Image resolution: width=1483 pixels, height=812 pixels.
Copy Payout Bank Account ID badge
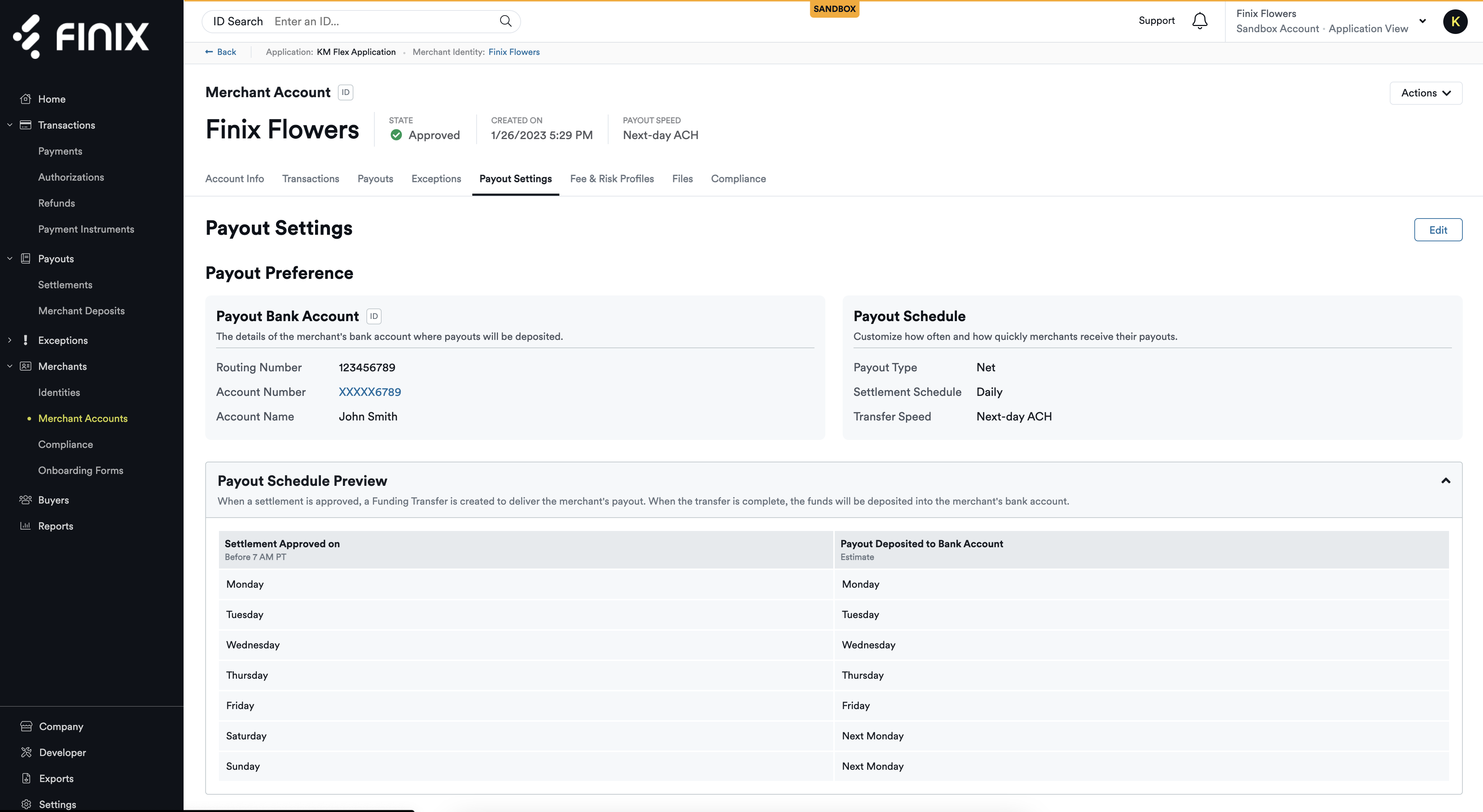coord(374,316)
